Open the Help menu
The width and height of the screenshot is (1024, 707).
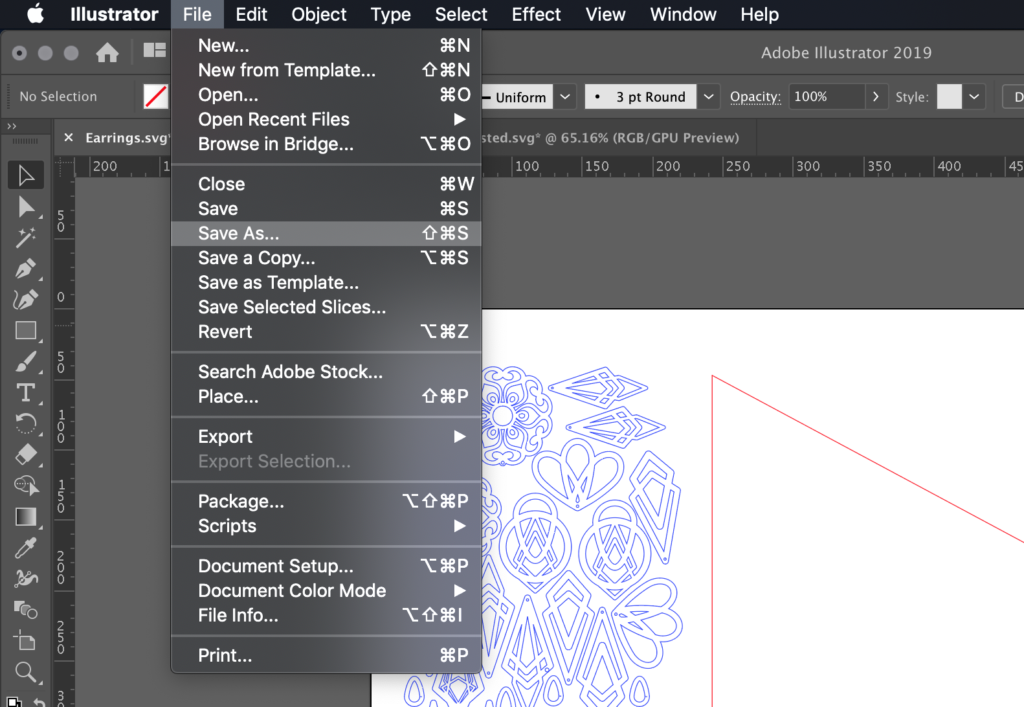pos(760,14)
